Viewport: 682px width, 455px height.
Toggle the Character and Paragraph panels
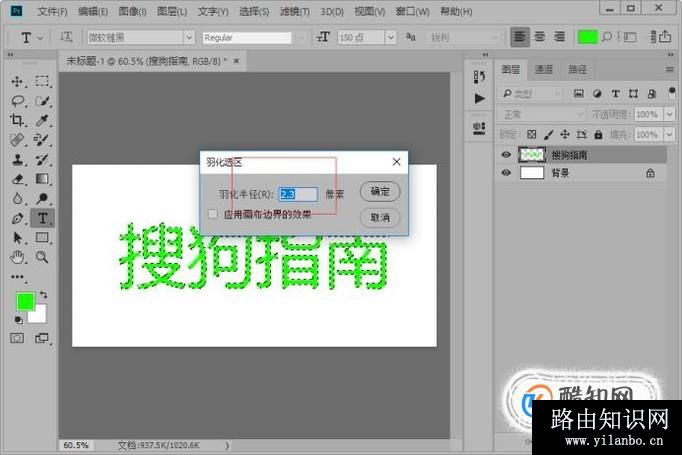click(630, 37)
